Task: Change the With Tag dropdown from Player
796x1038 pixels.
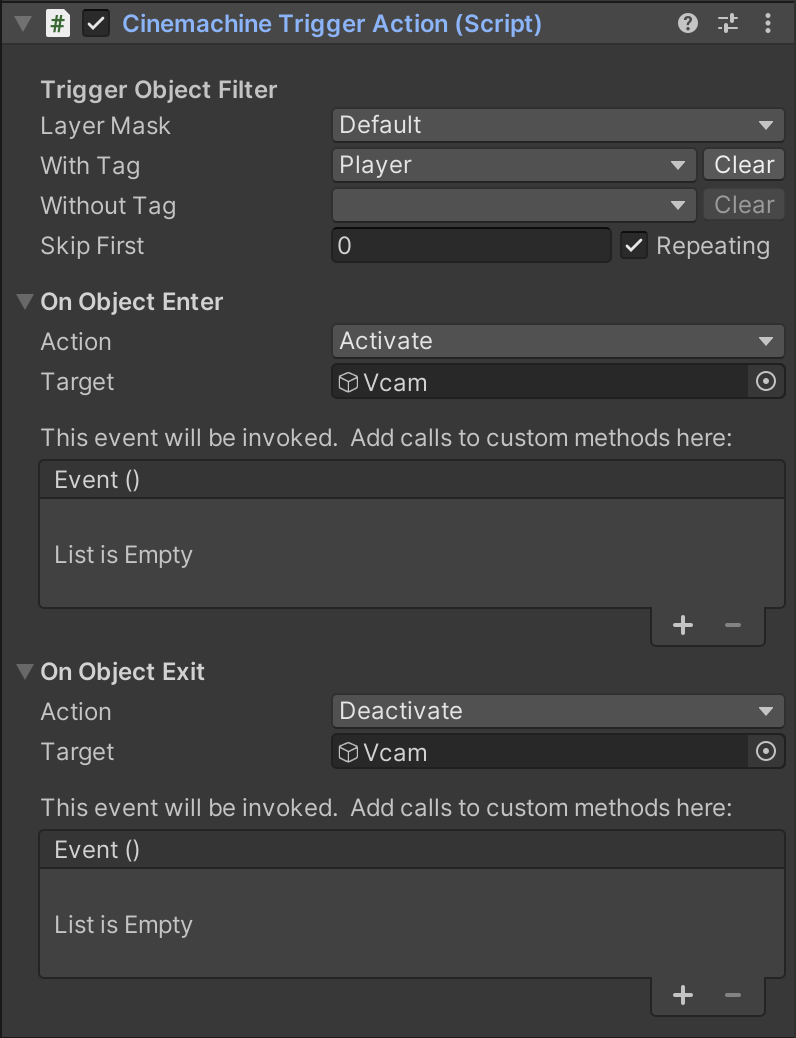Action: pos(513,164)
